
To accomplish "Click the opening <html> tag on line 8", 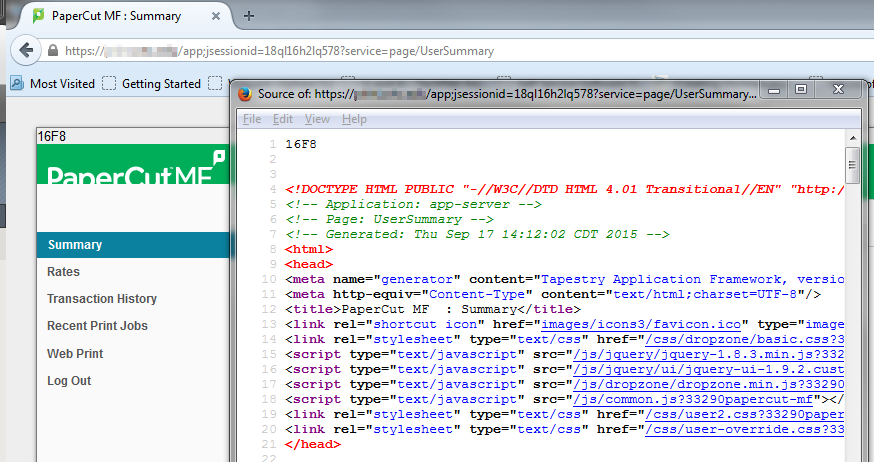I will (x=309, y=250).
